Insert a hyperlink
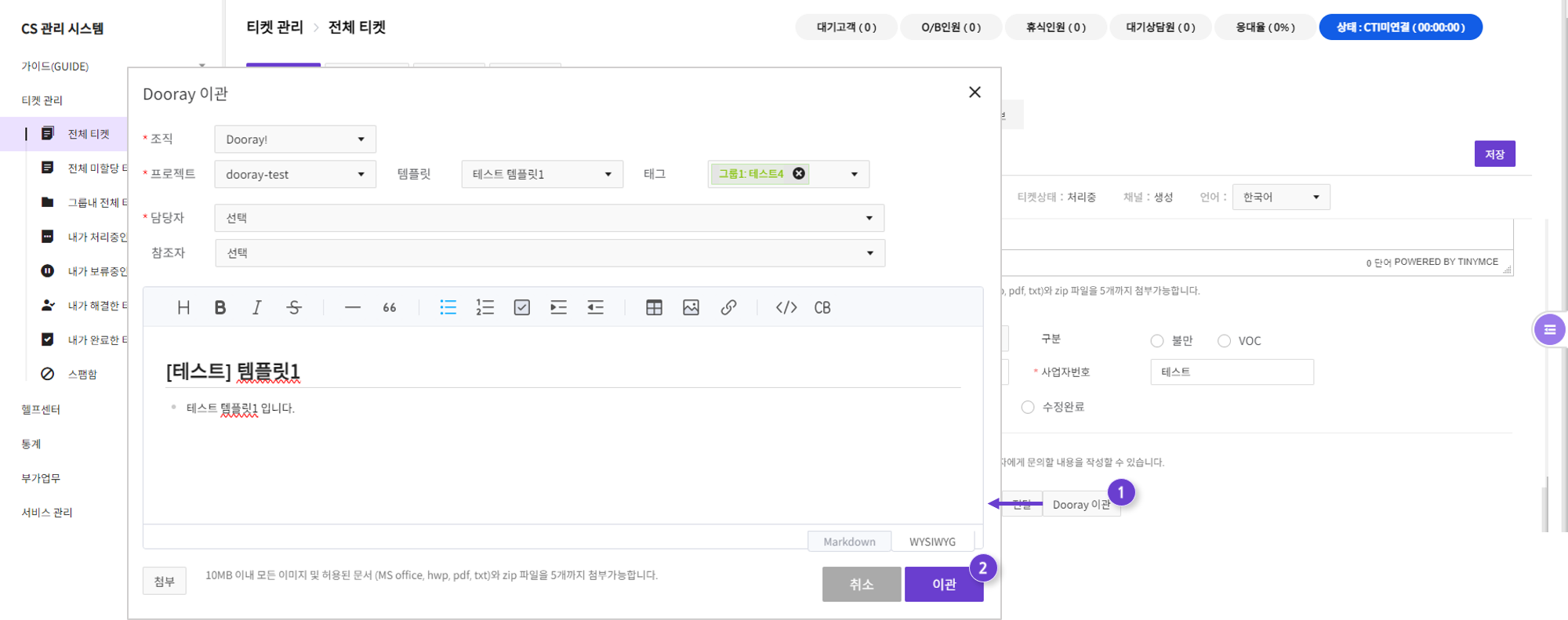This screenshot has height=620, width=1568. click(728, 307)
